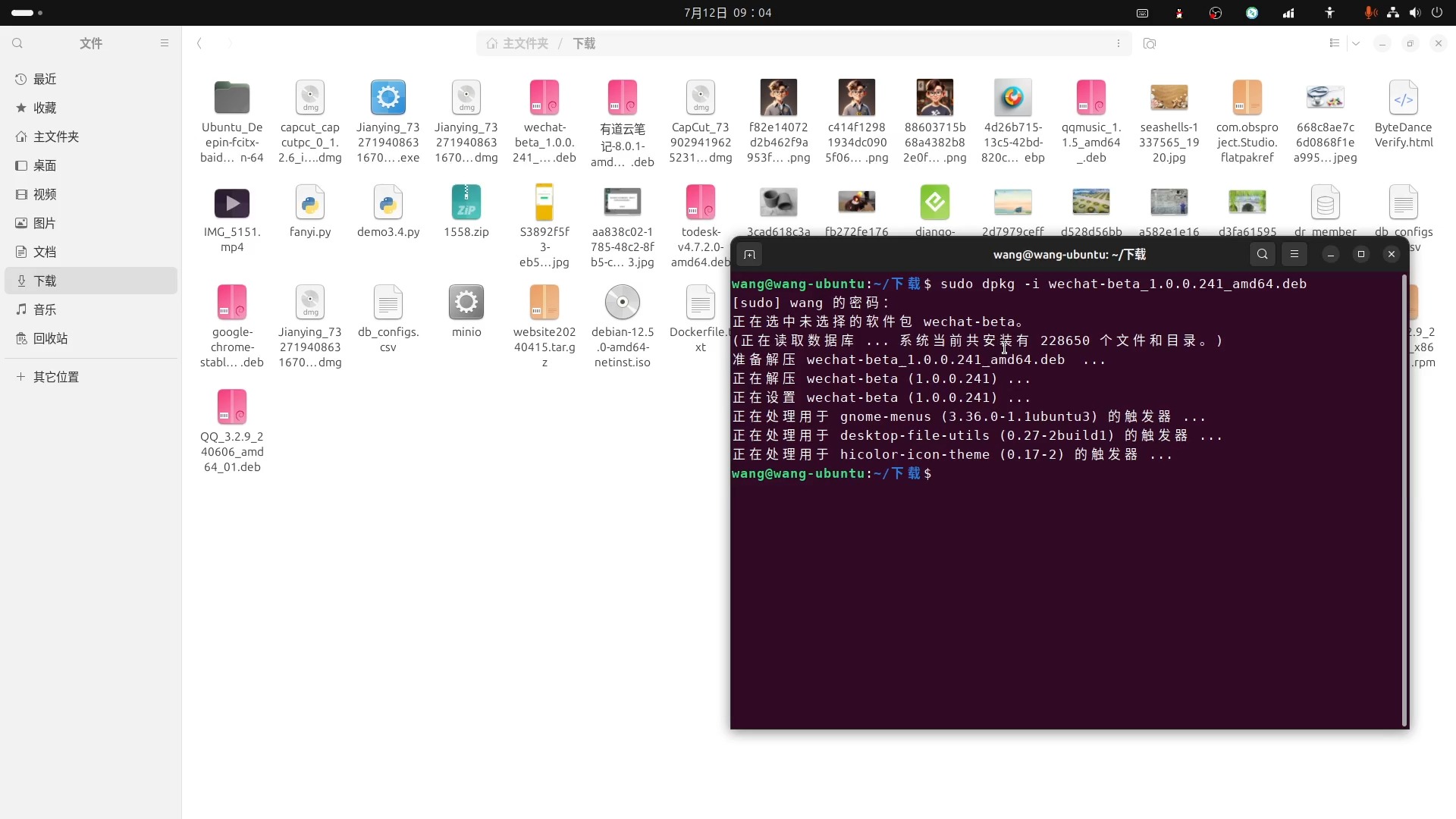Click the accessibility icon in top bar
The height and width of the screenshot is (819, 1456).
1330,13
